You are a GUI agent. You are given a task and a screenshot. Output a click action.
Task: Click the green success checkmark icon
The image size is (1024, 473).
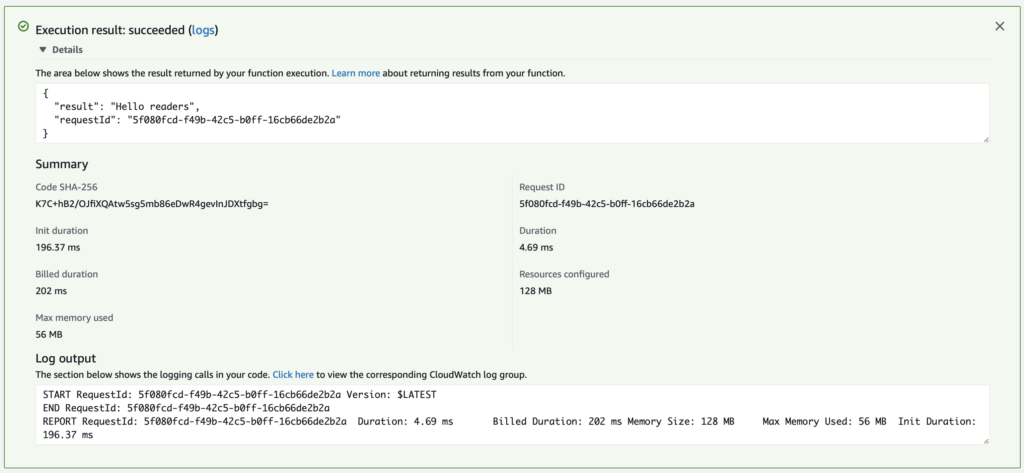click(24, 26)
